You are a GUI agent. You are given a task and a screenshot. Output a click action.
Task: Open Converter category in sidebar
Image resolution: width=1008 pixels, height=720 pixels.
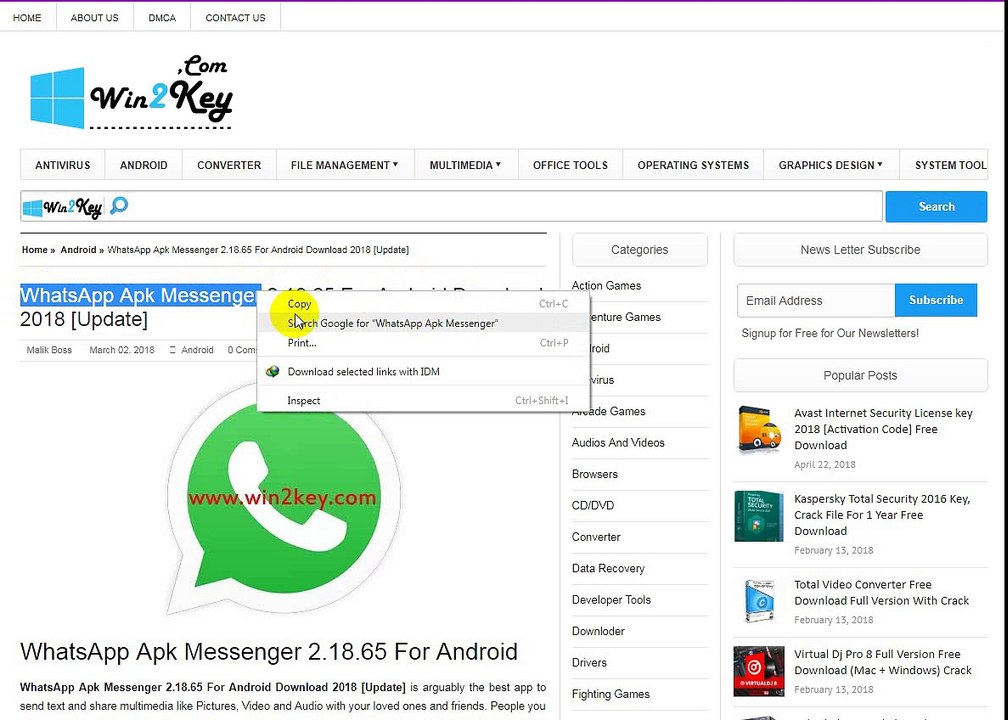tap(596, 537)
